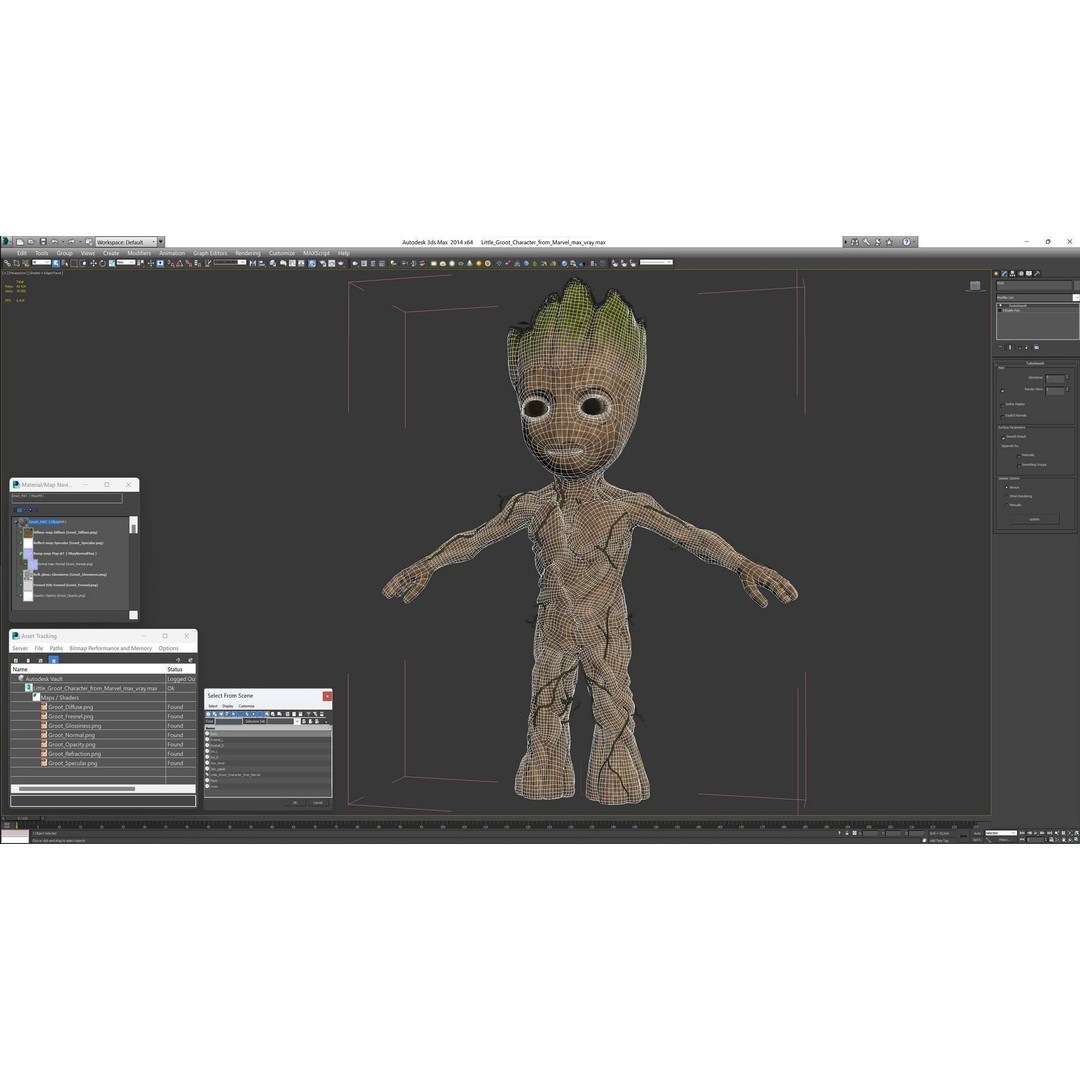Click the Mirror tool icon
The width and height of the screenshot is (1080, 1080).
(253, 263)
